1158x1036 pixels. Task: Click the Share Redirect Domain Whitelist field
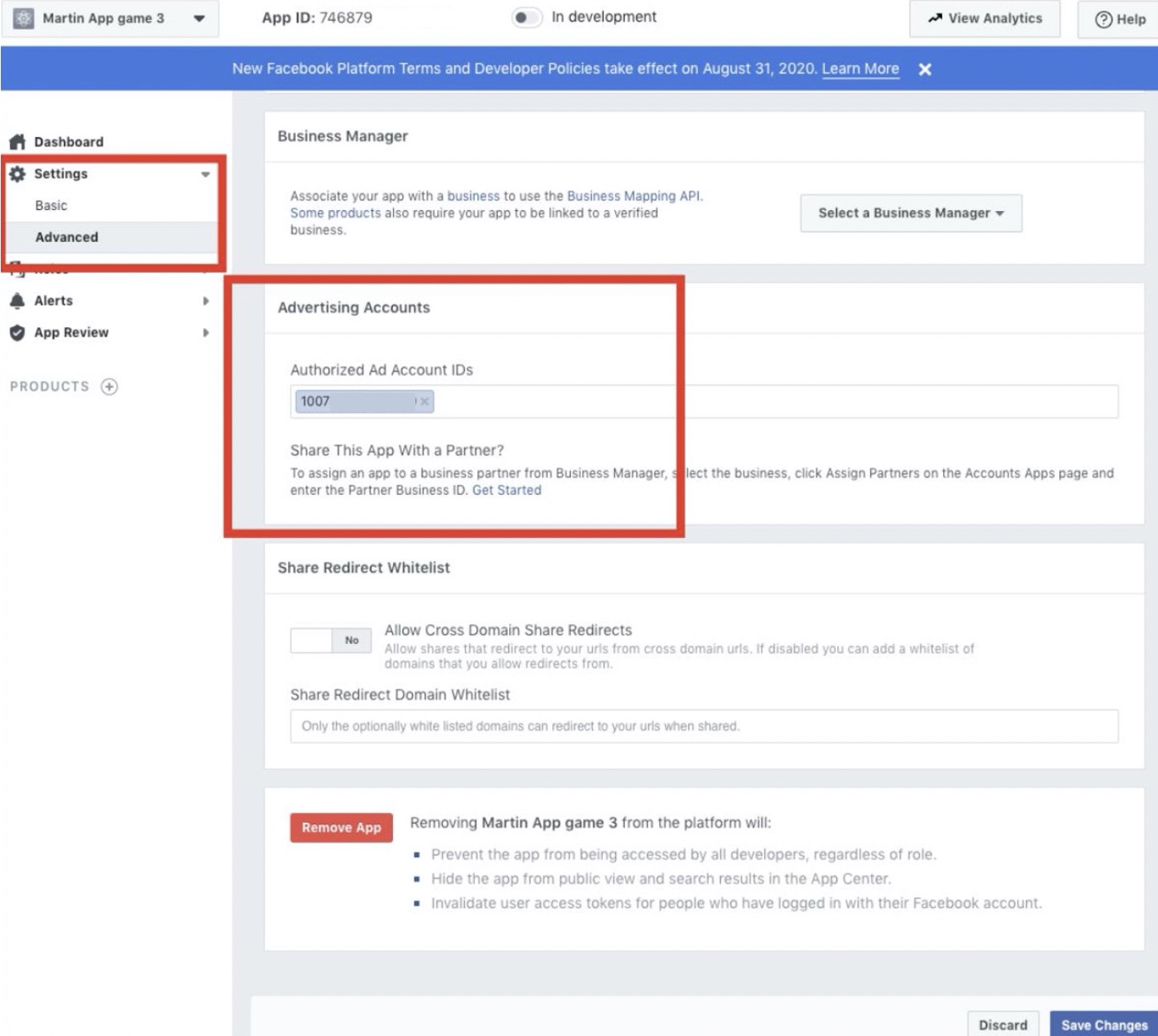point(703,726)
